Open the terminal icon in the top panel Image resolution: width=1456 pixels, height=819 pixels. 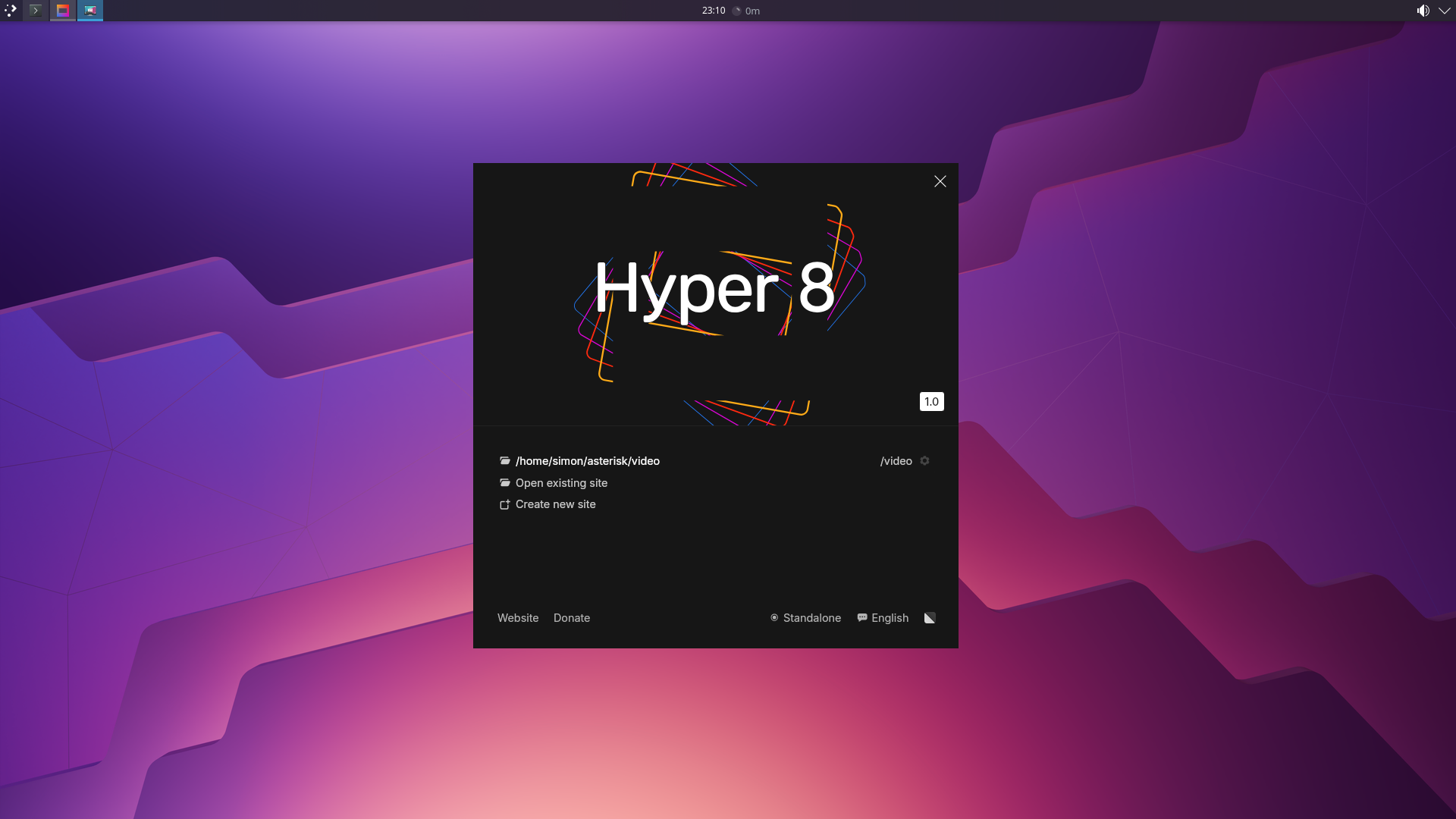[36, 11]
